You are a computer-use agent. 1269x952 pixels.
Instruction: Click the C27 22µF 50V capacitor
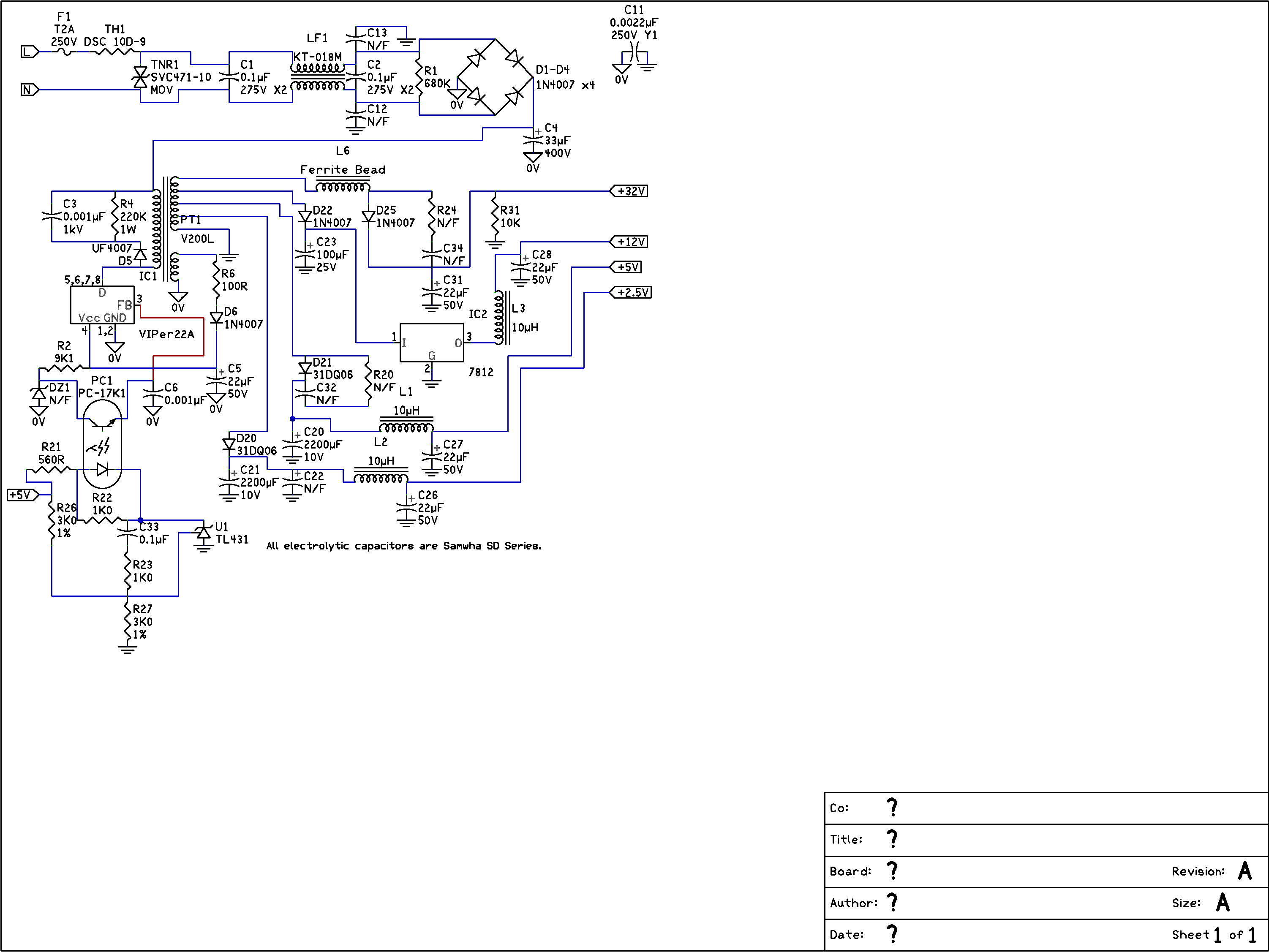[x=431, y=457]
